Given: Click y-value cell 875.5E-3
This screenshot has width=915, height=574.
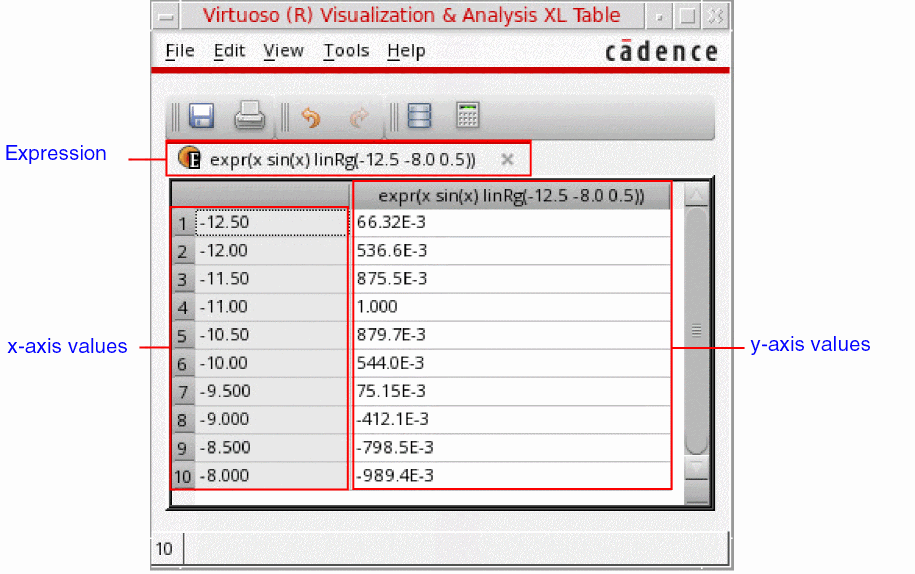Looking at the screenshot, I should [x=512, y=279].
